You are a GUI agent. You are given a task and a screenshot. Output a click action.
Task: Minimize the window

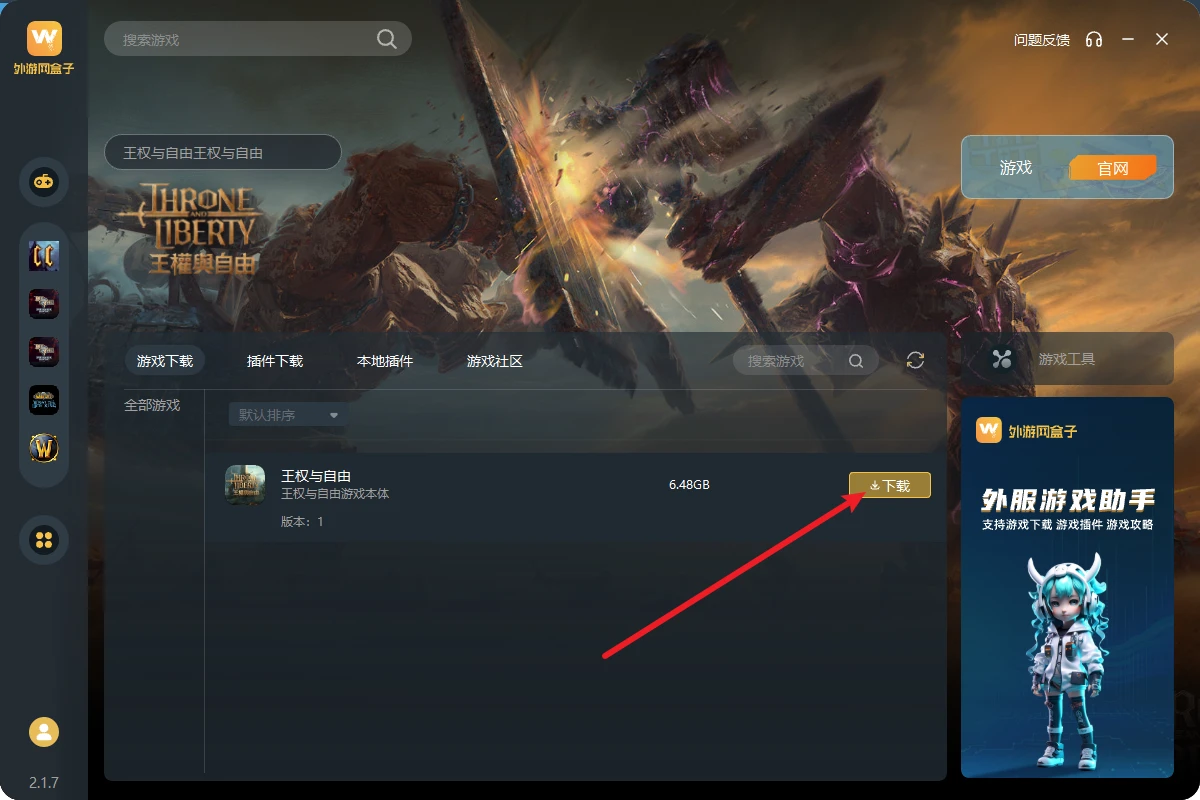1128,39
